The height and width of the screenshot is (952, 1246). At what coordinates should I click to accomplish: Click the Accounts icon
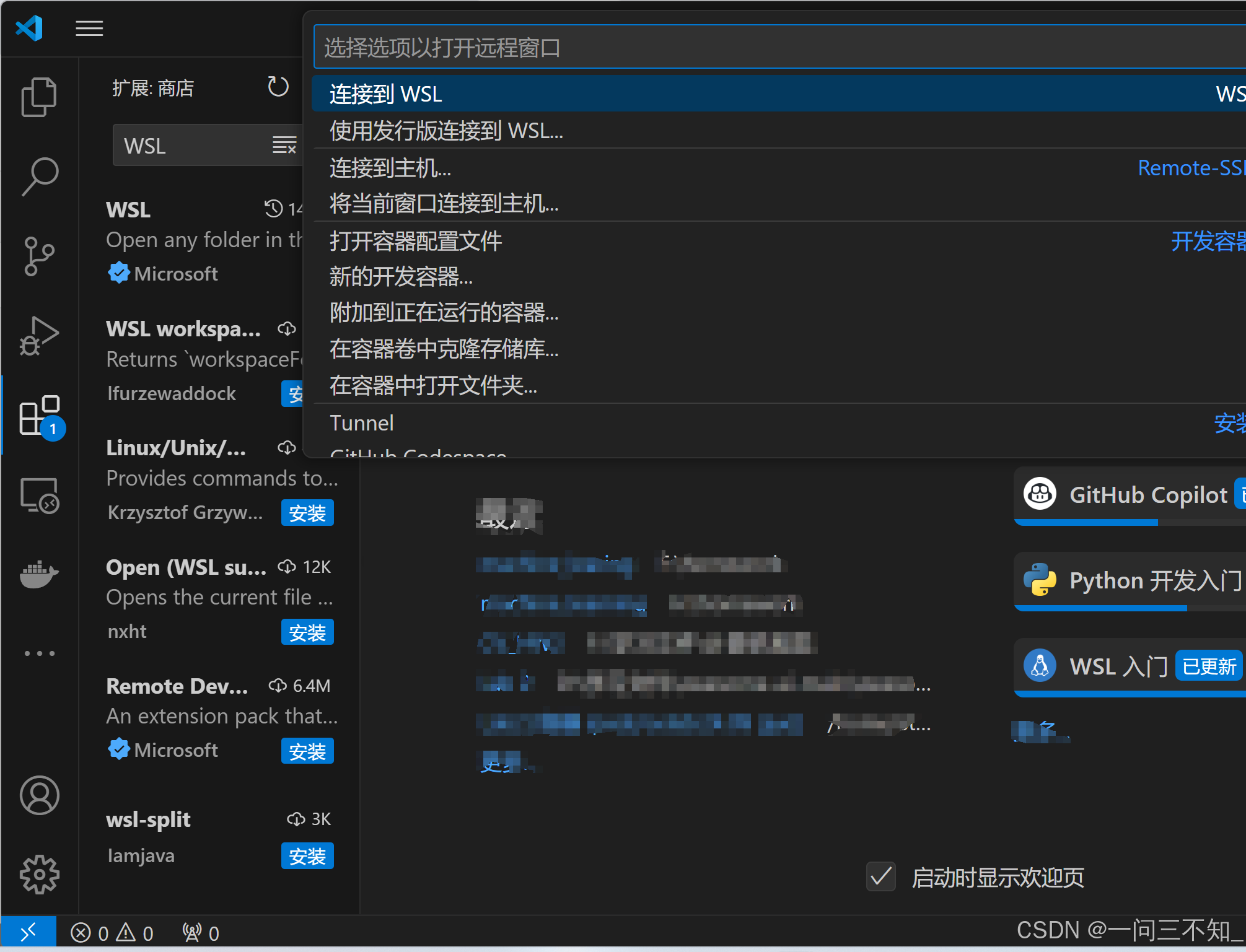click(x=39, y=795)
